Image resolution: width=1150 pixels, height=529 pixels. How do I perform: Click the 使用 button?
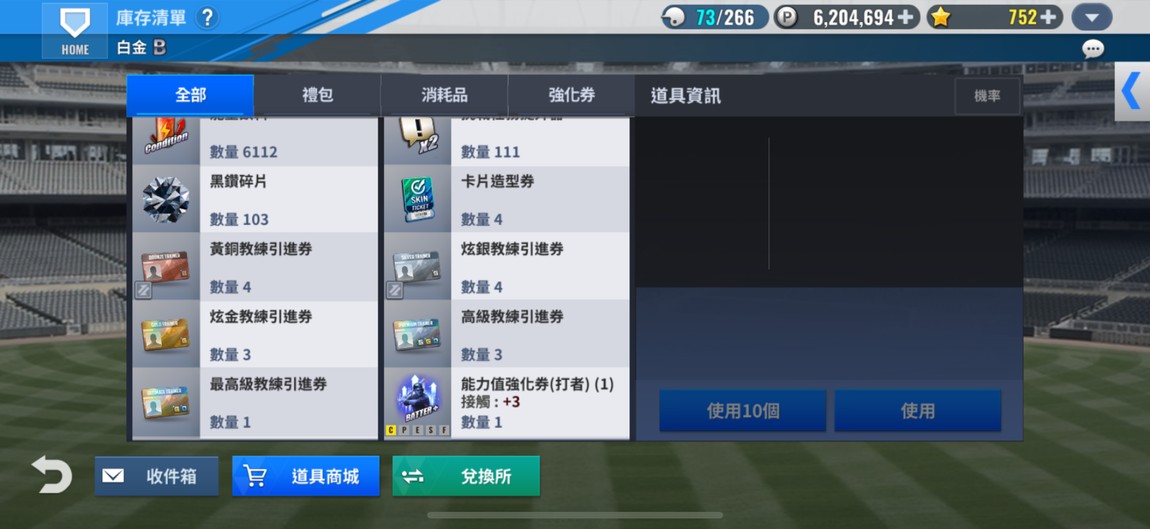pos(918,411)
